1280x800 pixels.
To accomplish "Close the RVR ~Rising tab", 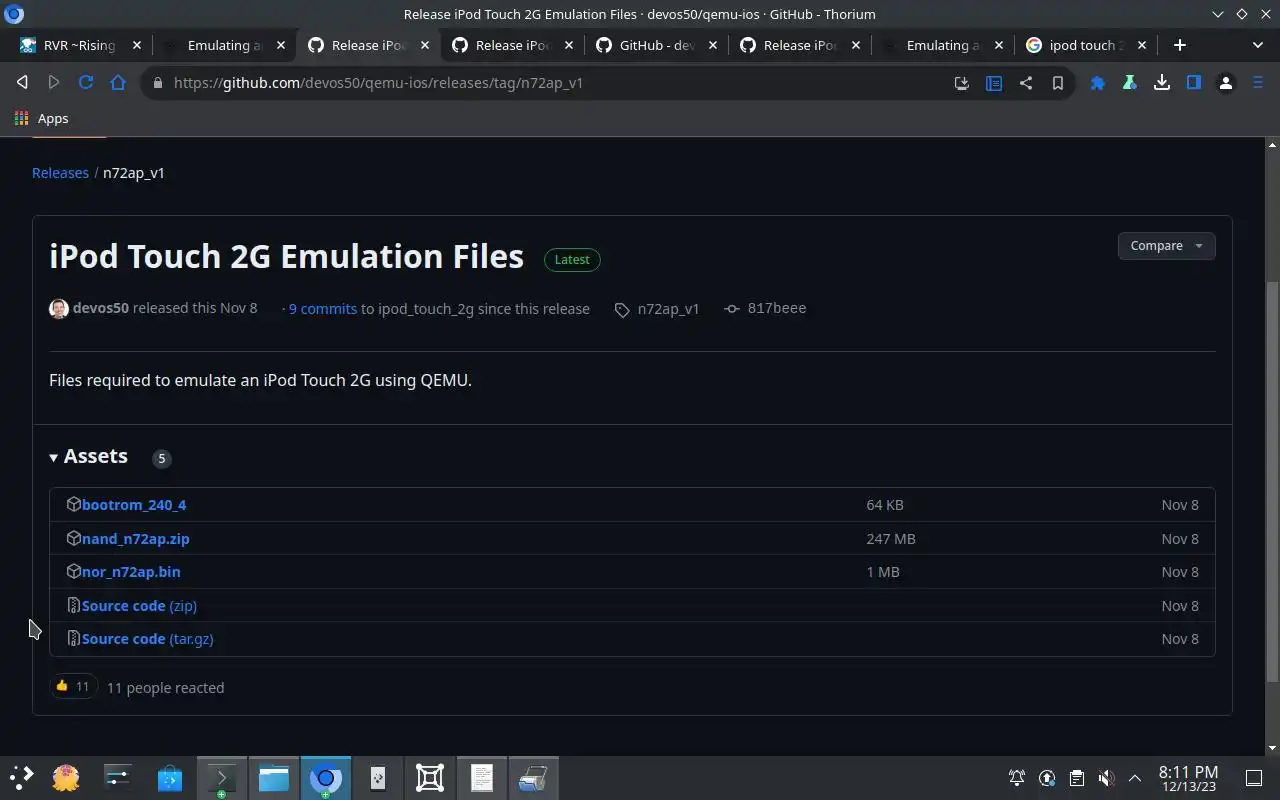I will tap(138, 45).
